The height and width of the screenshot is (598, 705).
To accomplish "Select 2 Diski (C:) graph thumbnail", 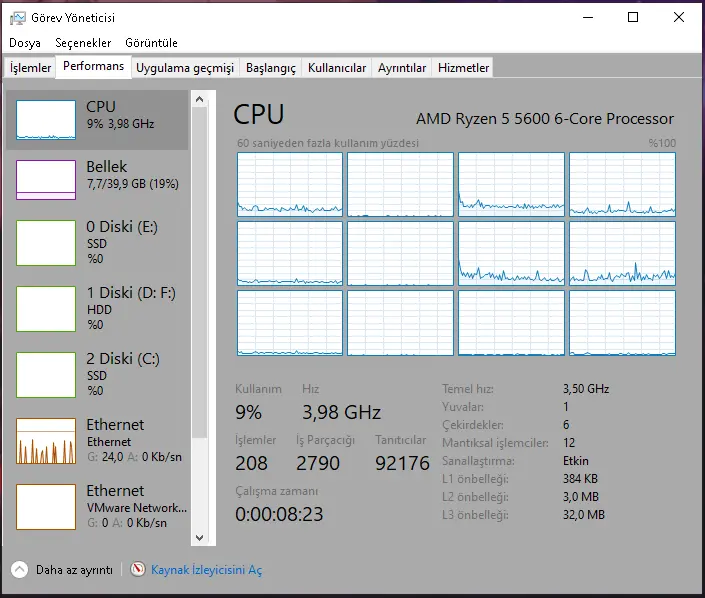I will click(46, 375).
